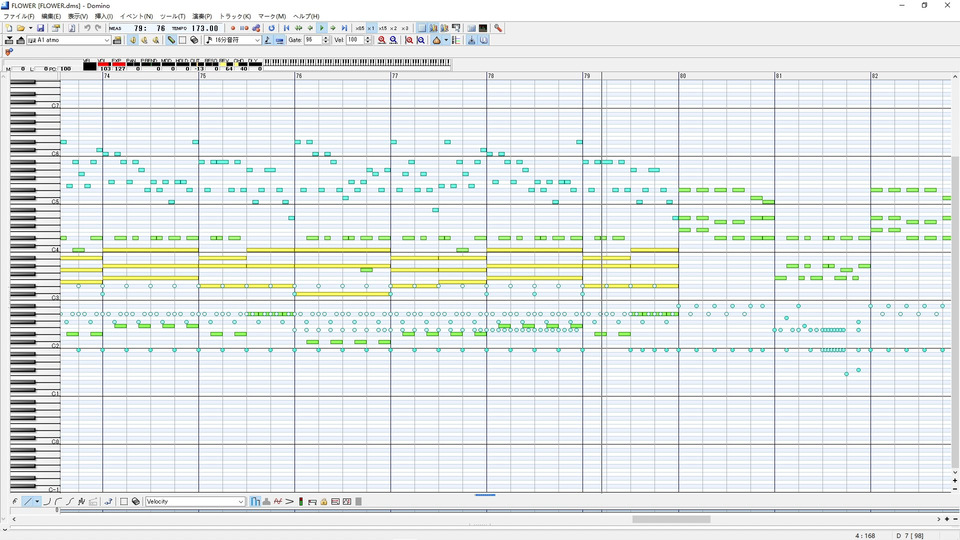Click the orange onion-skin icon
This screenshot has height=540, width=960.
[437, 40]
